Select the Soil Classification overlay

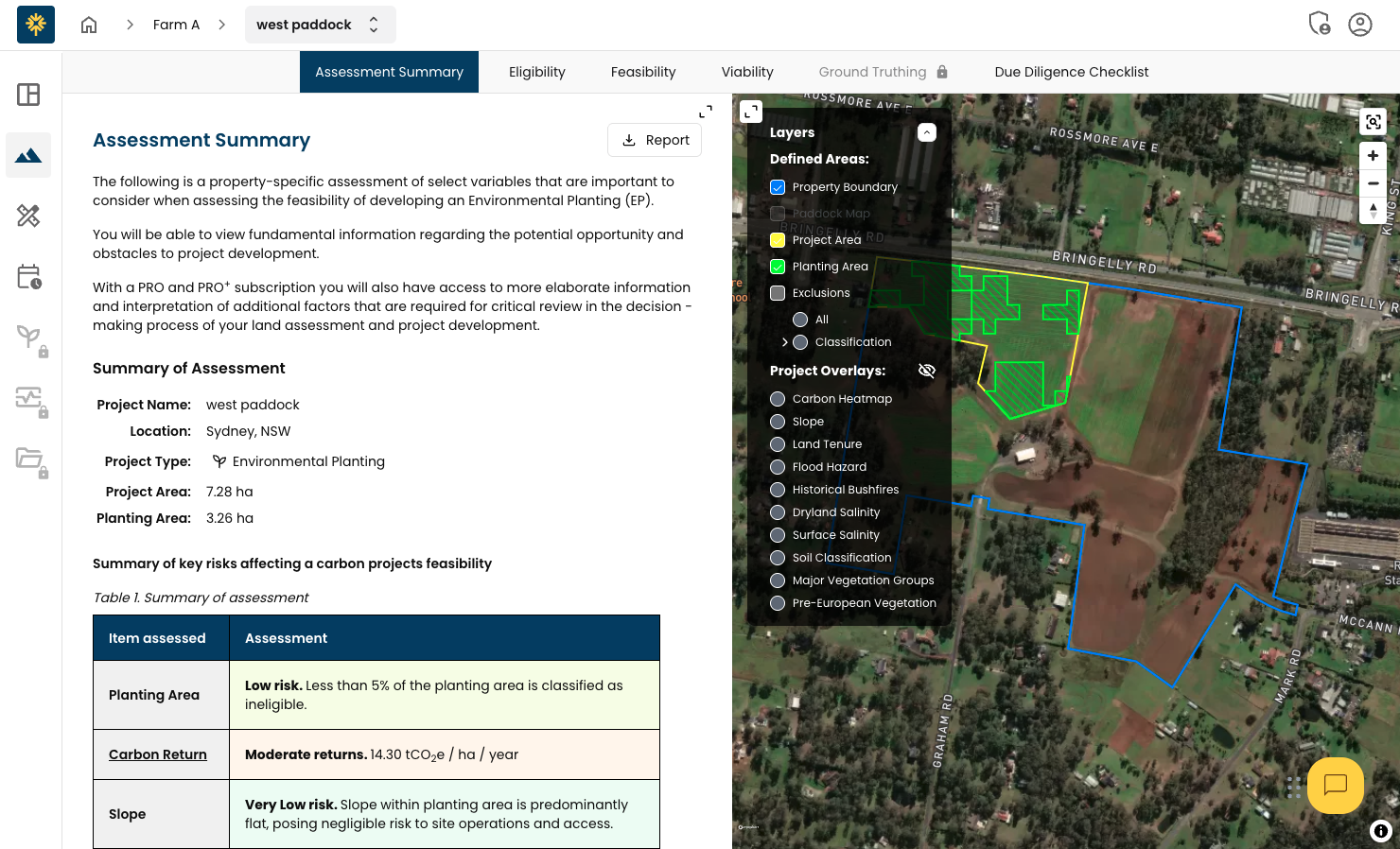[x=778, y=558]
